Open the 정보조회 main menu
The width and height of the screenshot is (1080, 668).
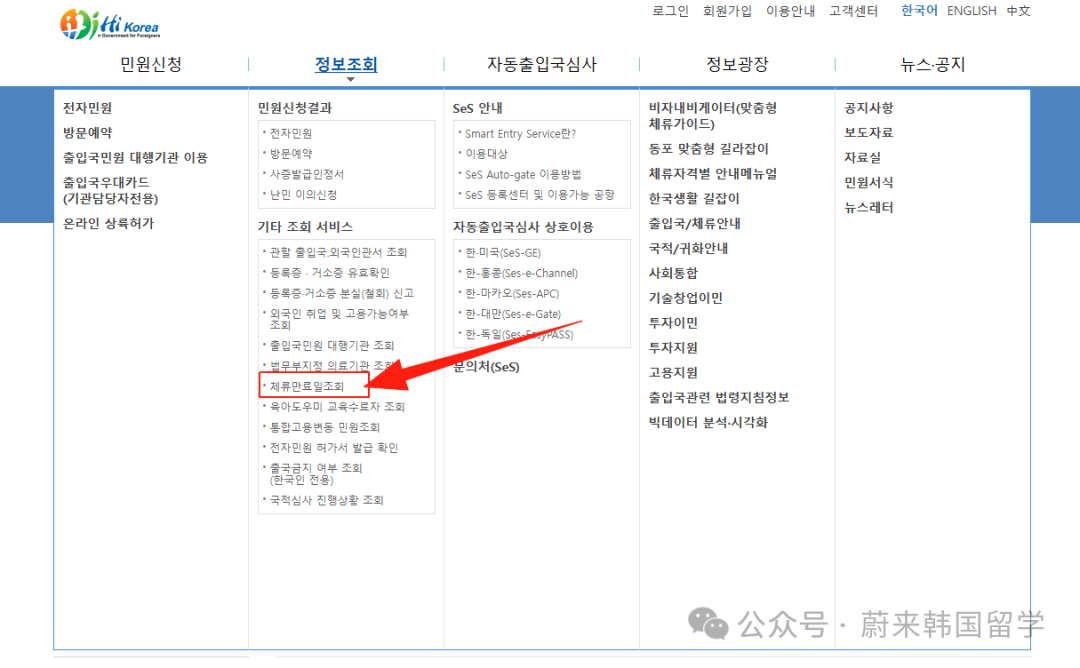pyautogui.click(x=346, y=65)
